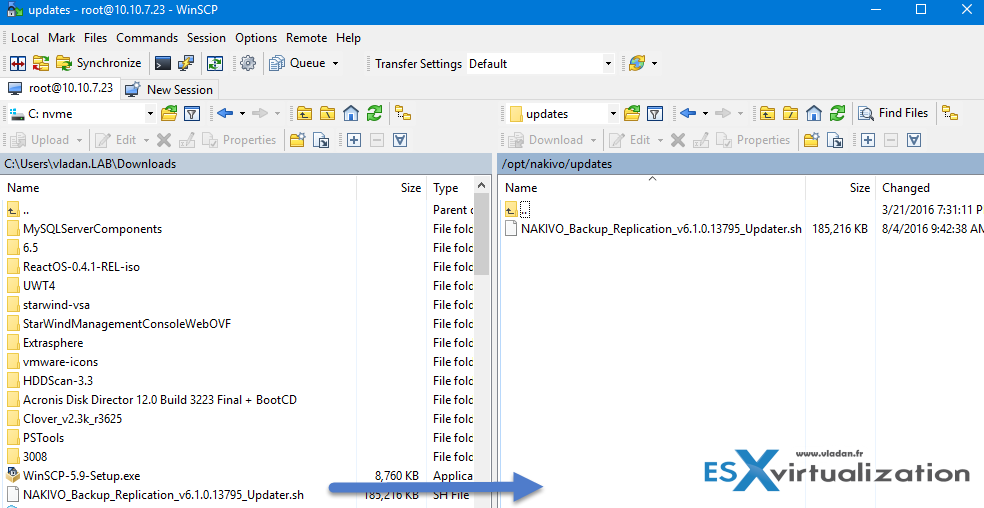
Task: Click remote panel Properties button
Action: 753,139
